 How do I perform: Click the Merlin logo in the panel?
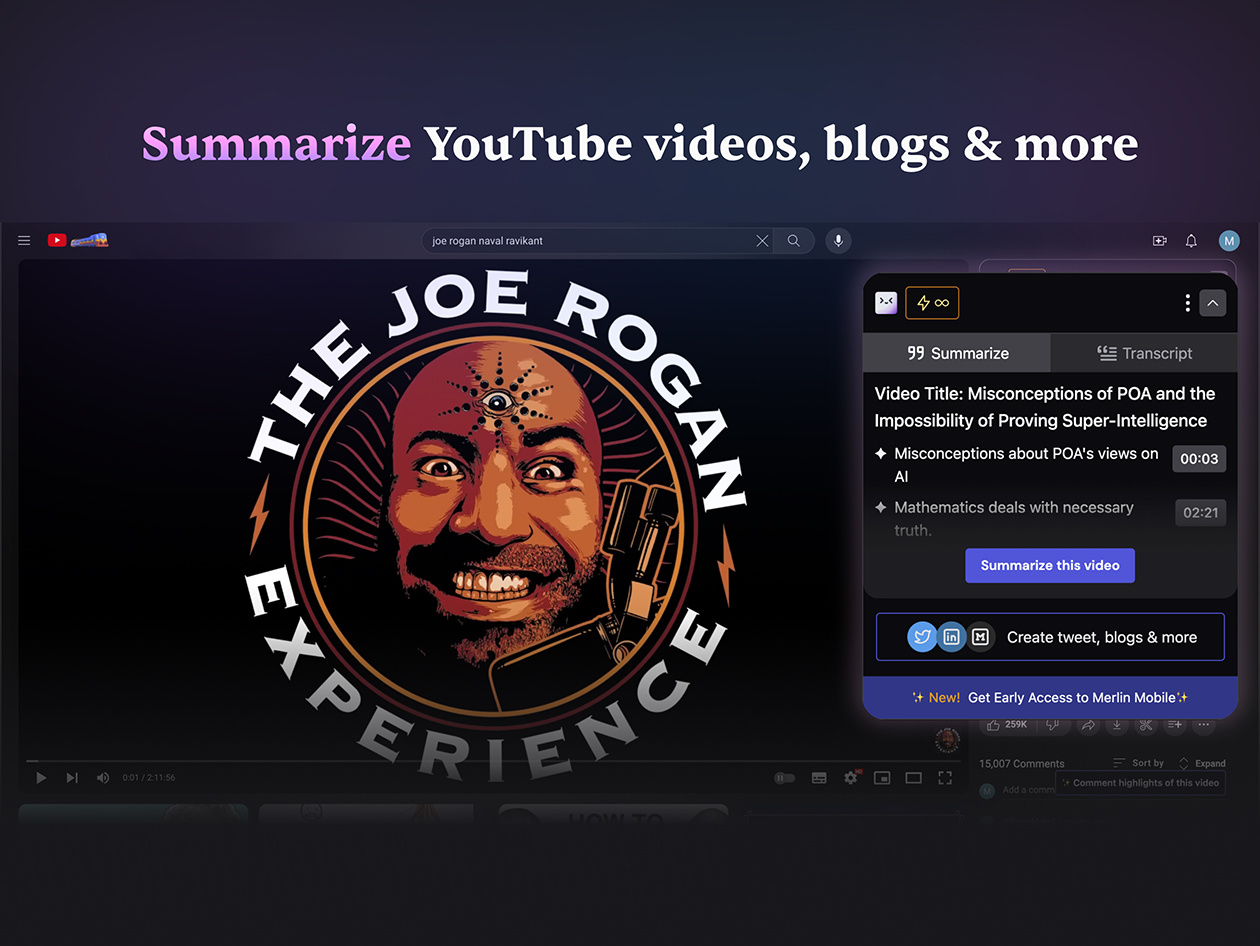[x=886, y=303]
